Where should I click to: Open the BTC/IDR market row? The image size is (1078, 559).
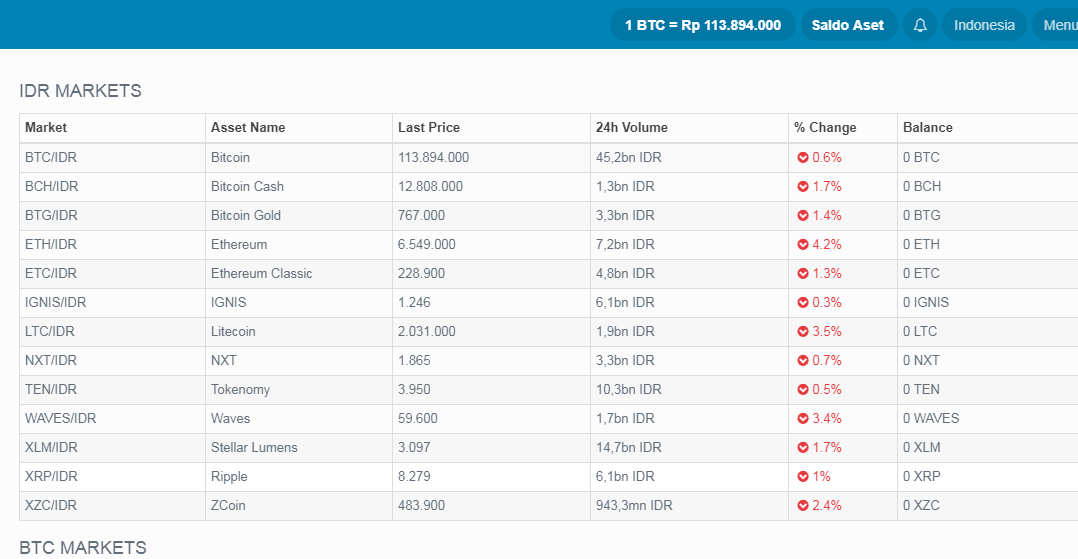[49, 158]
